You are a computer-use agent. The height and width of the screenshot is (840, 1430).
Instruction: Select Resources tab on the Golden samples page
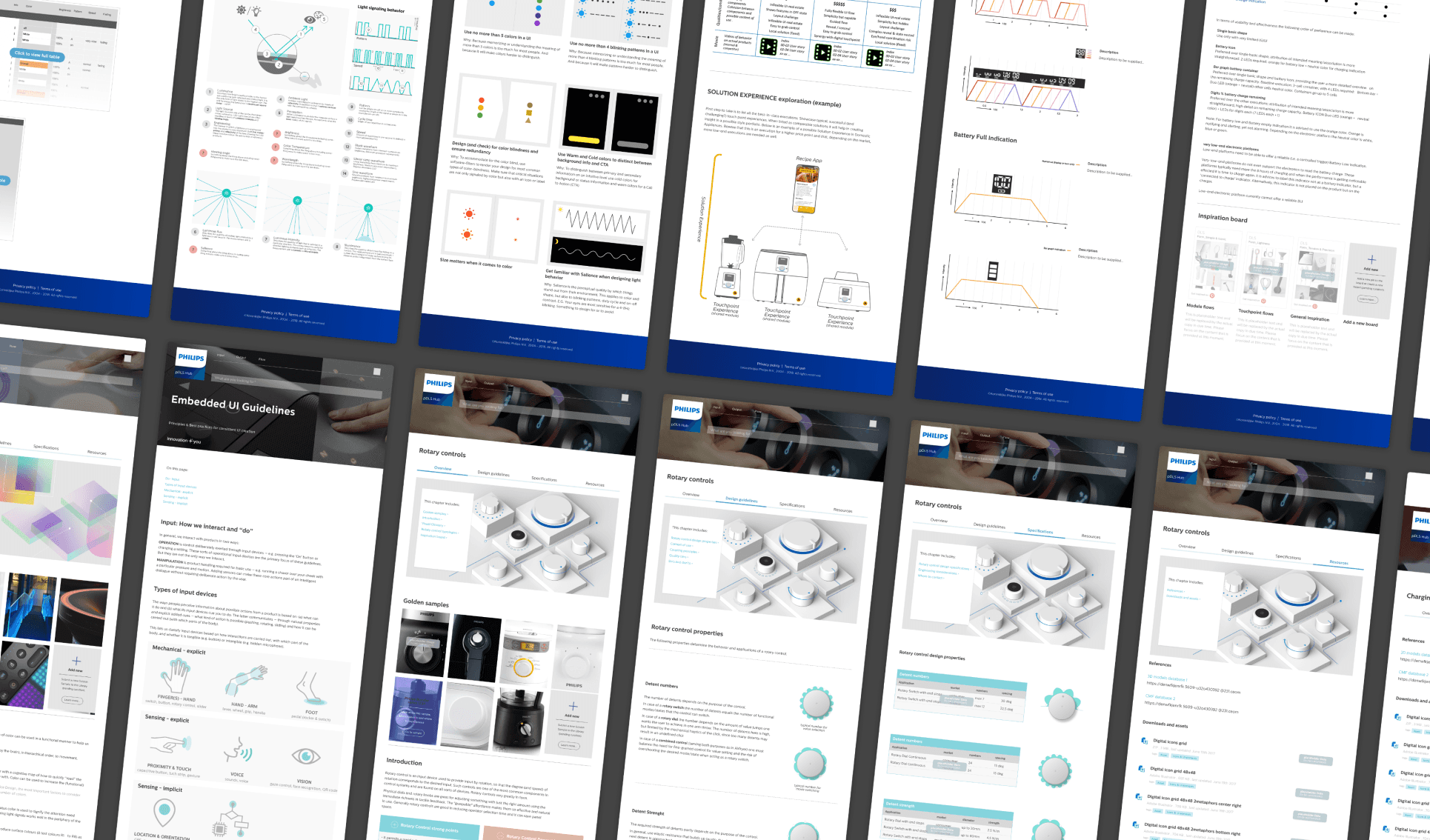[595, 484]
